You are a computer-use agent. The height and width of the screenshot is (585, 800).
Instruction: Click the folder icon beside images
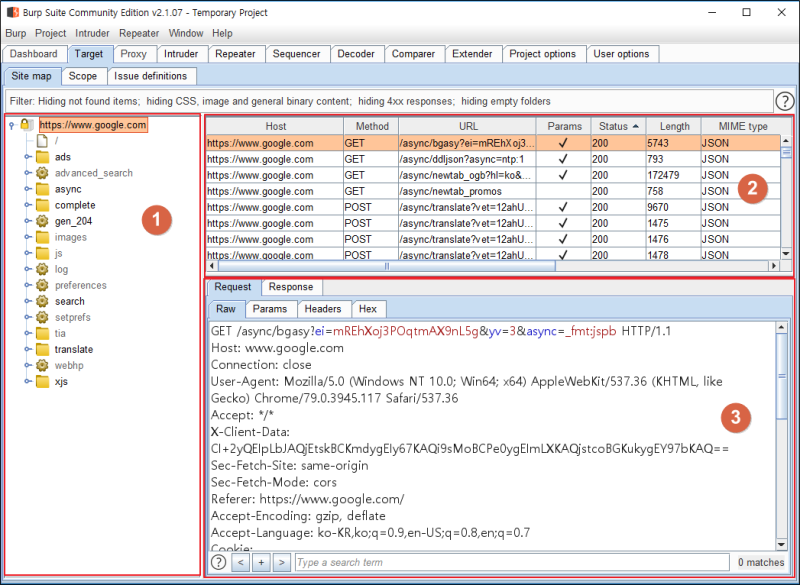click(42, 237)
